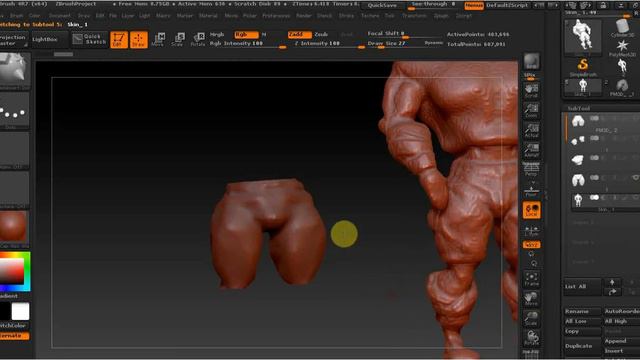
Task: Click the All High button
Action: (621, 321)
